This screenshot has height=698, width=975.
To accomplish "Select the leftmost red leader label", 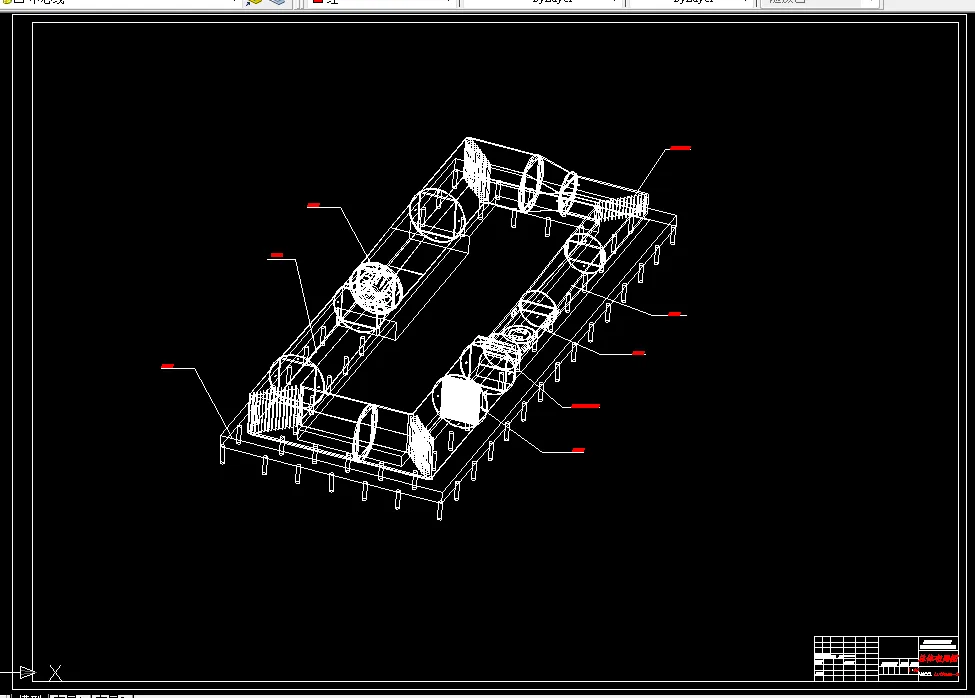I will [167, 366].
